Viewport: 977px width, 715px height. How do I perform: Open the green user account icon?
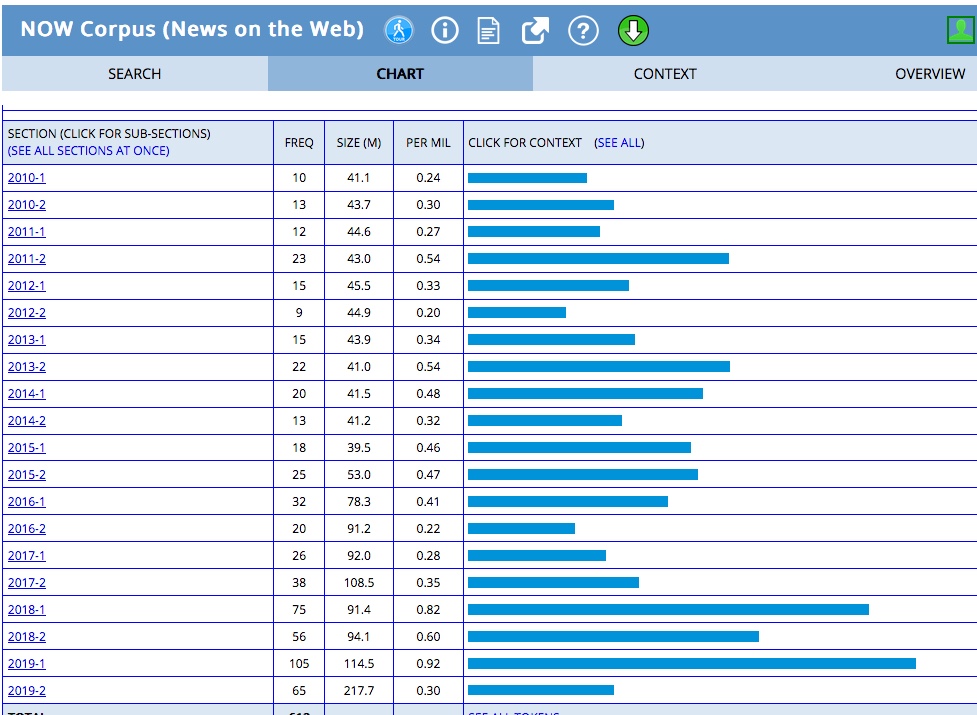[x=961, y=30]
